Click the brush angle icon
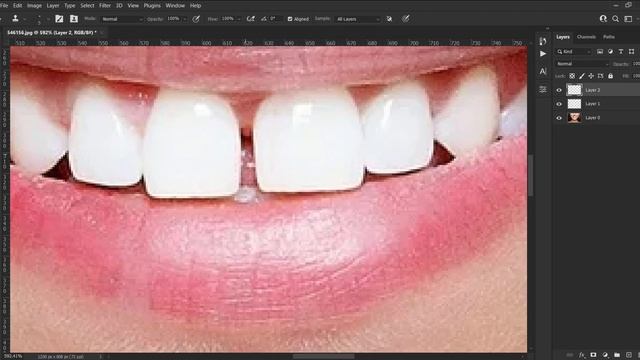640x360 pixels. [264, 19]
